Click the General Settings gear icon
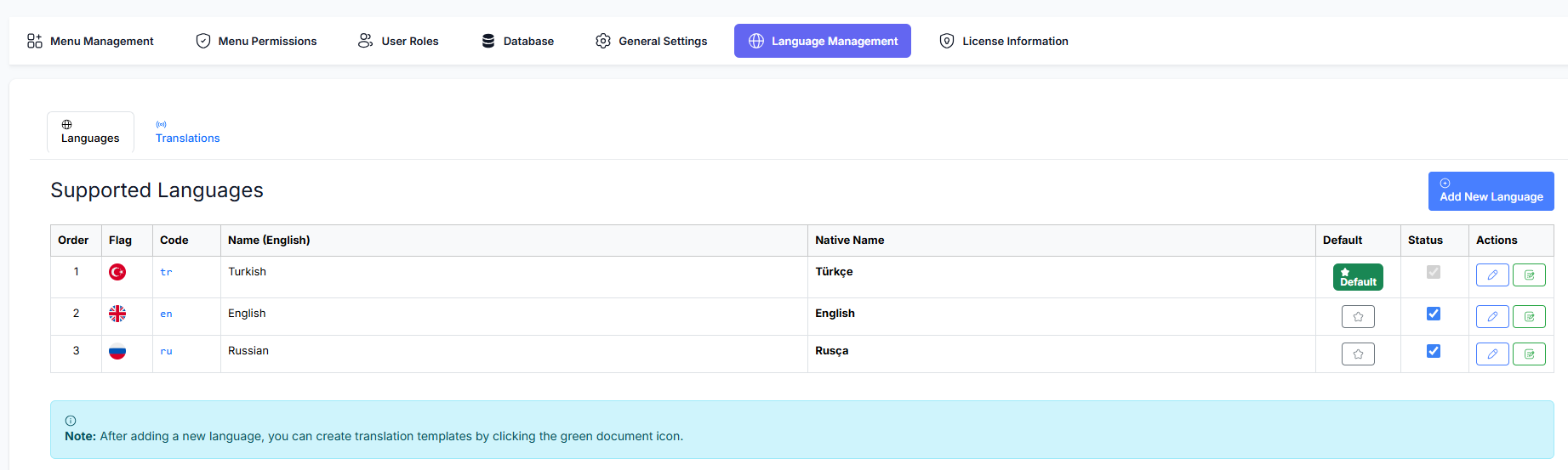 [603, 41]
